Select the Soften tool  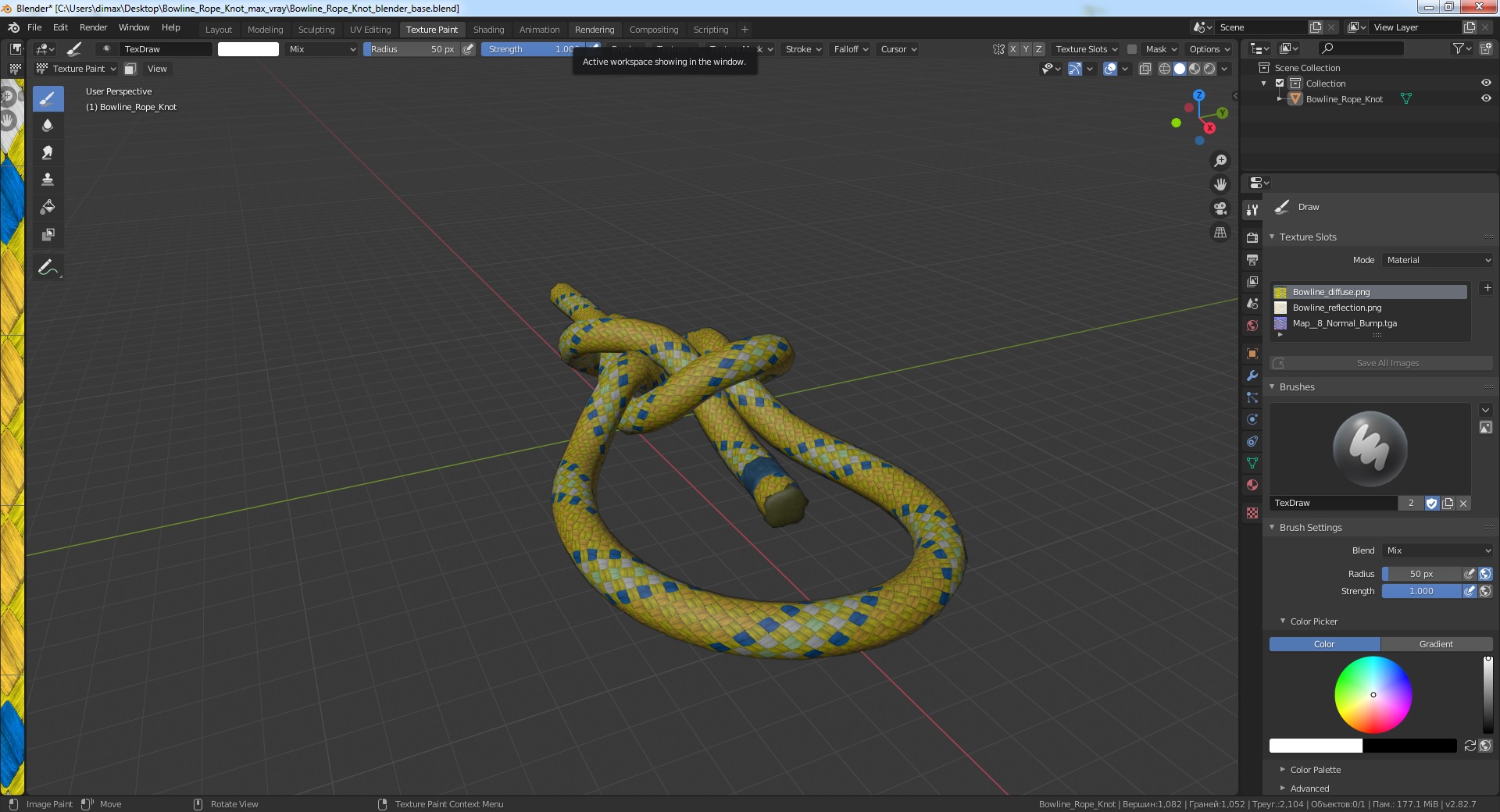coord(48,126)
